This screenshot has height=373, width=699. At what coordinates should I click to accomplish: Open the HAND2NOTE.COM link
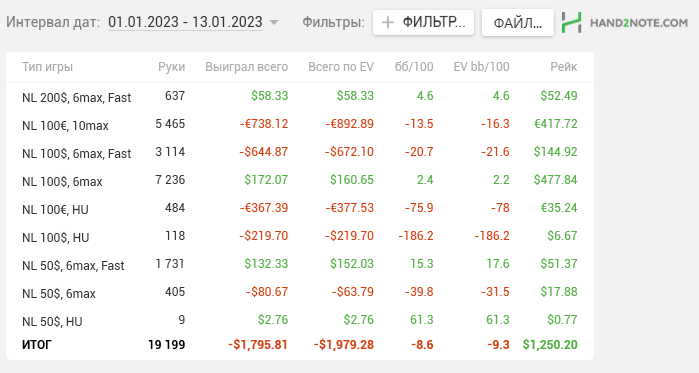pos(639,23)
